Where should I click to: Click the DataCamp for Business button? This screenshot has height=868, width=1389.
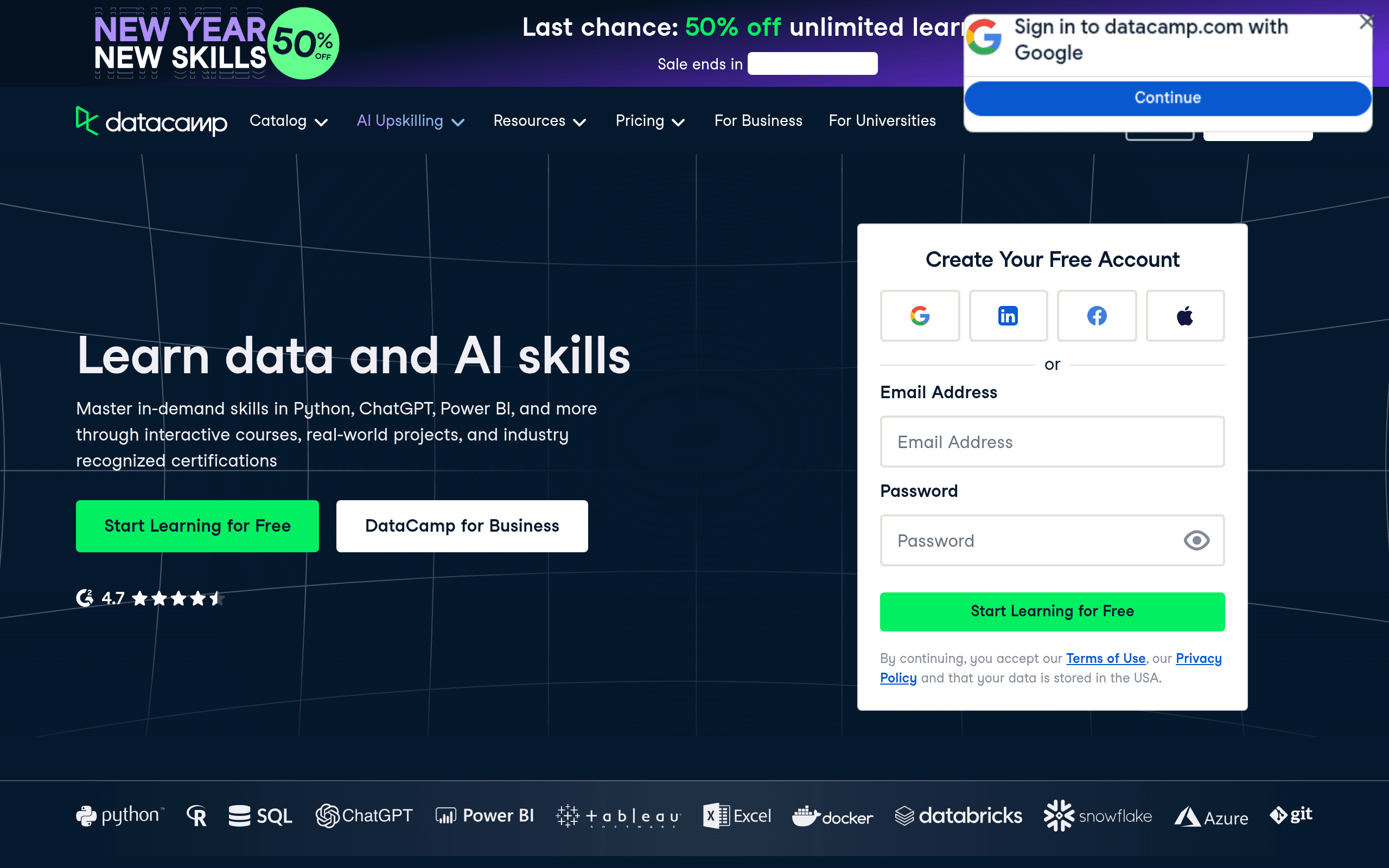tap(462, 526)
